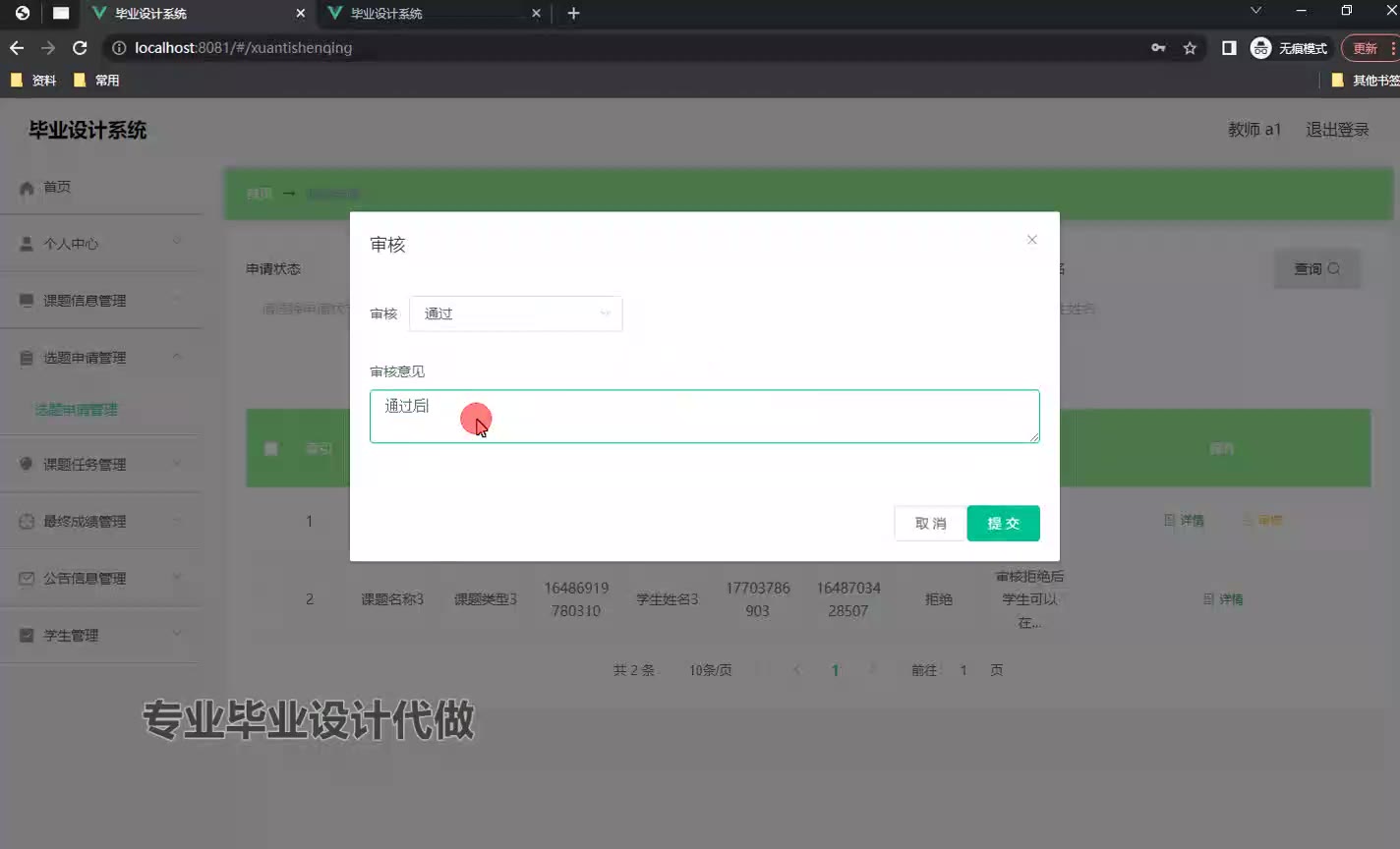Submit the review with 提交 button
Screen dimensions: 1400x849
click(x=1003, y=523)
